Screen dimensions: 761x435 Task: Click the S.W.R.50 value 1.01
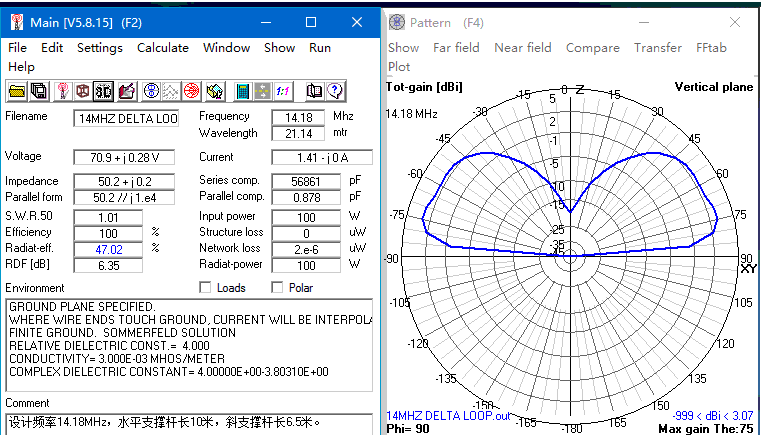tap(108, 218)
